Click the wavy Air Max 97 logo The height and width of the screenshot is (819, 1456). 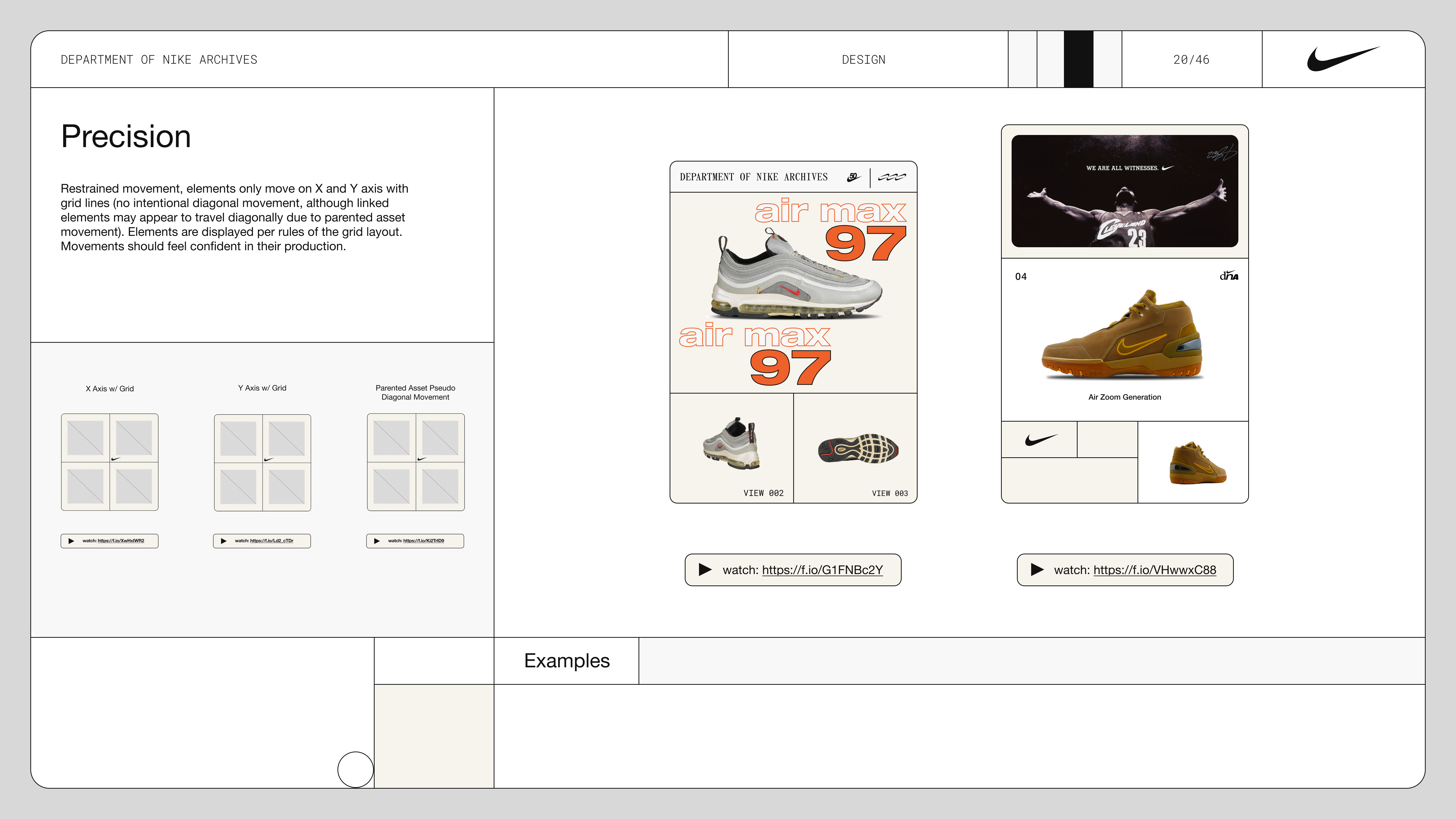[x=892, y=177]
